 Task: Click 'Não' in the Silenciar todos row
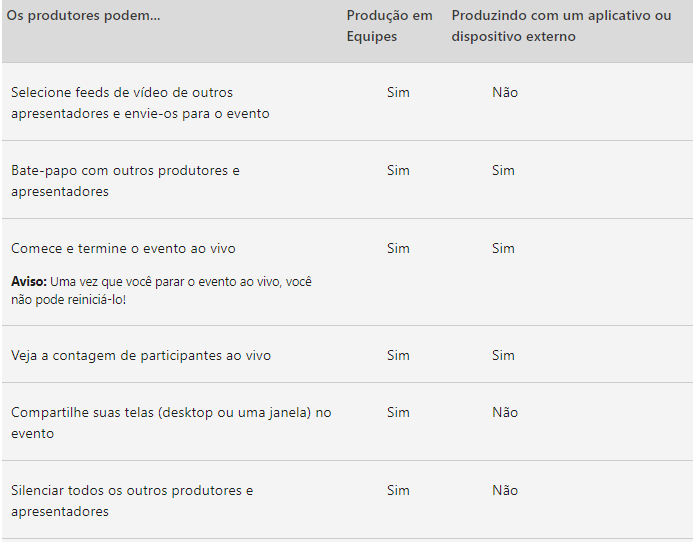(505, 490)
